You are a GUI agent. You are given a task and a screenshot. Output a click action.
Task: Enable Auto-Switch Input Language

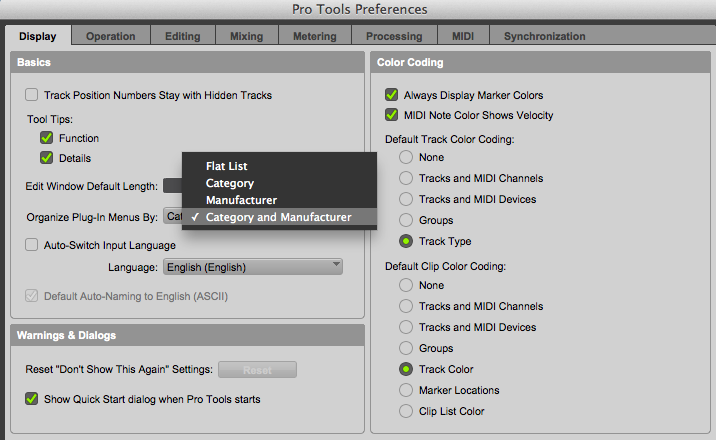click(x=32, y=245)
